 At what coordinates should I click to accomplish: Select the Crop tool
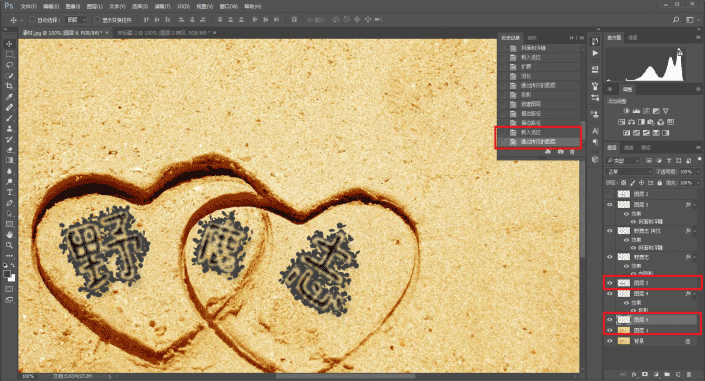point(9,86)
